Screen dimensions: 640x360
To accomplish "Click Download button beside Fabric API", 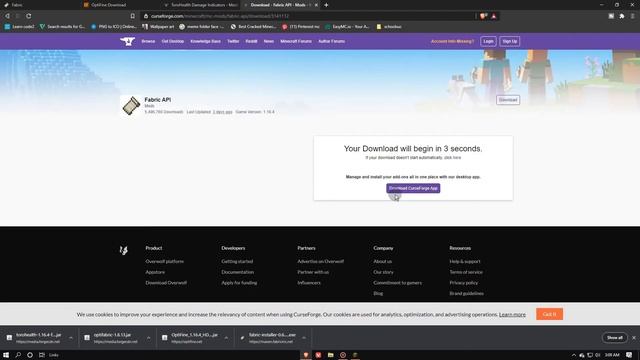I will [508, 100].
